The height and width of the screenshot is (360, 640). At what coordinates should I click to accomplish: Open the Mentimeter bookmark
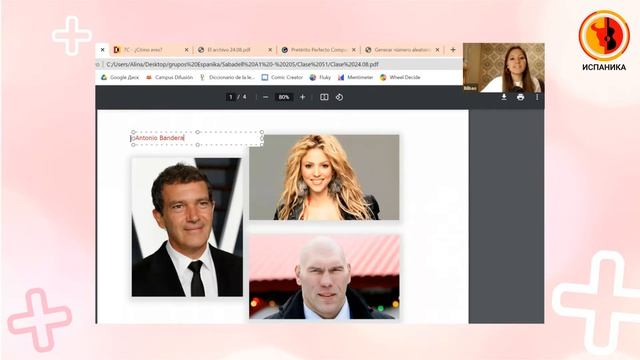(x=356, y=77)
